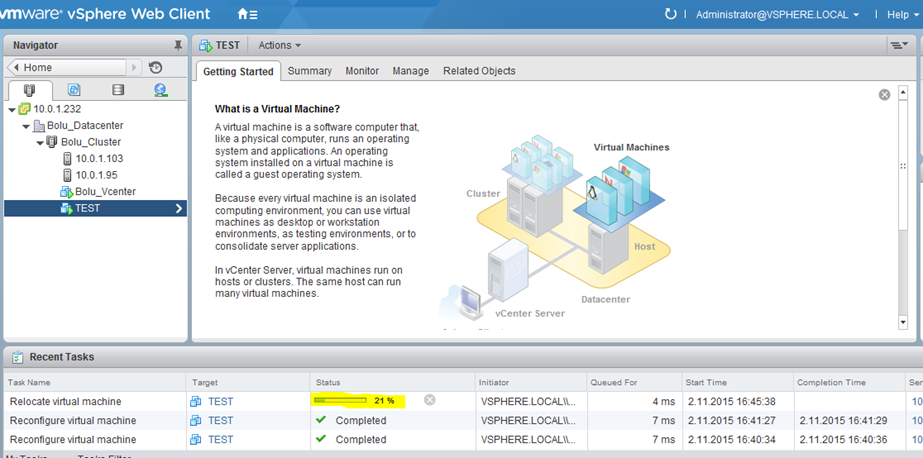
Task: Switch to the Summary tab
Action: [x=309, y=71]
